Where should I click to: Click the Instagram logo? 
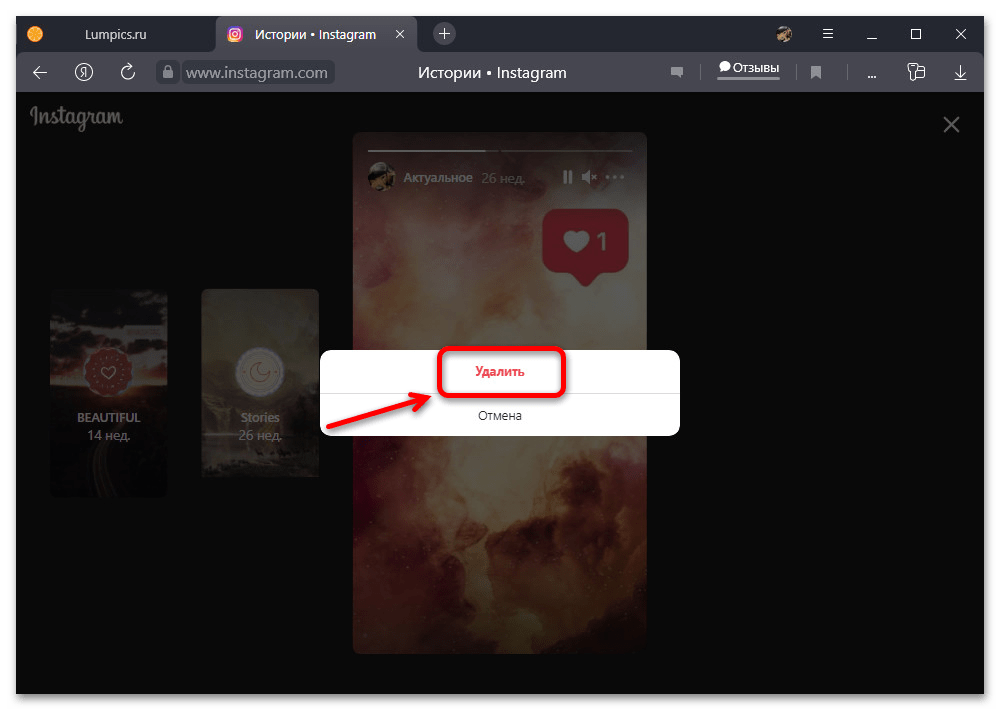[76, 117]
